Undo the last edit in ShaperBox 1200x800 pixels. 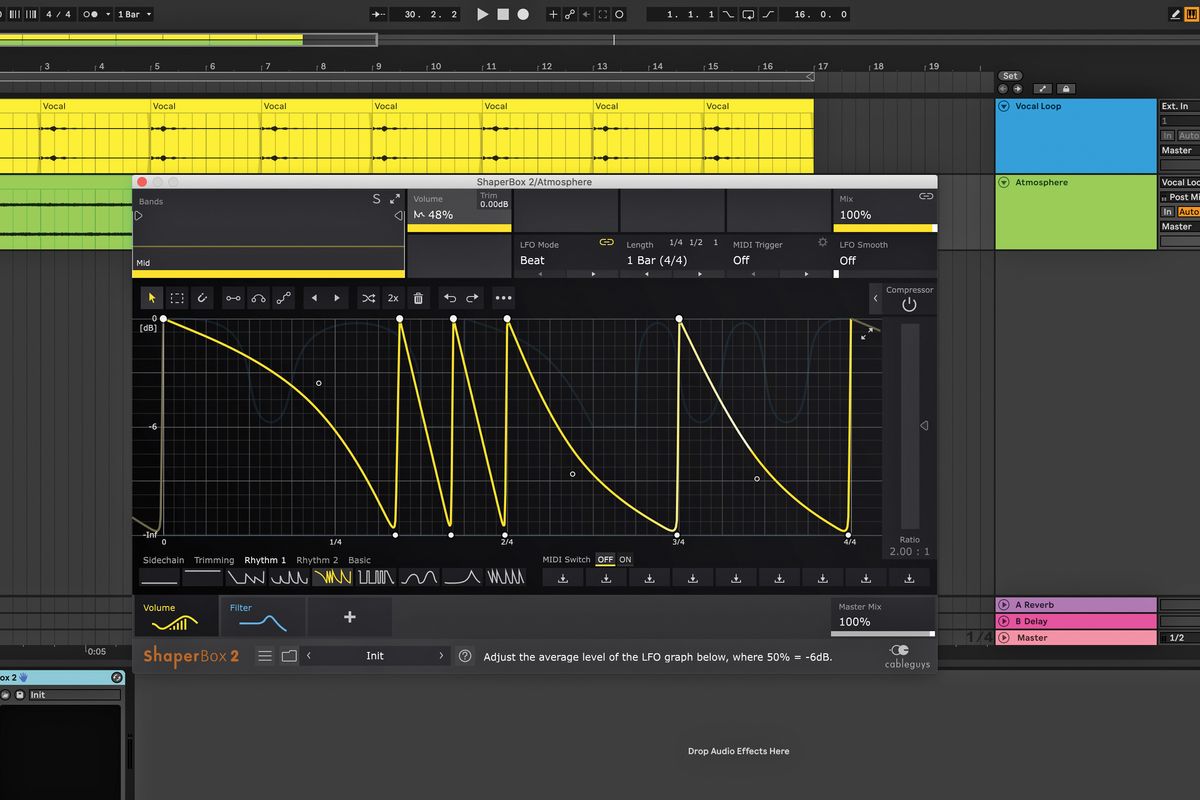tap(451, 297)
